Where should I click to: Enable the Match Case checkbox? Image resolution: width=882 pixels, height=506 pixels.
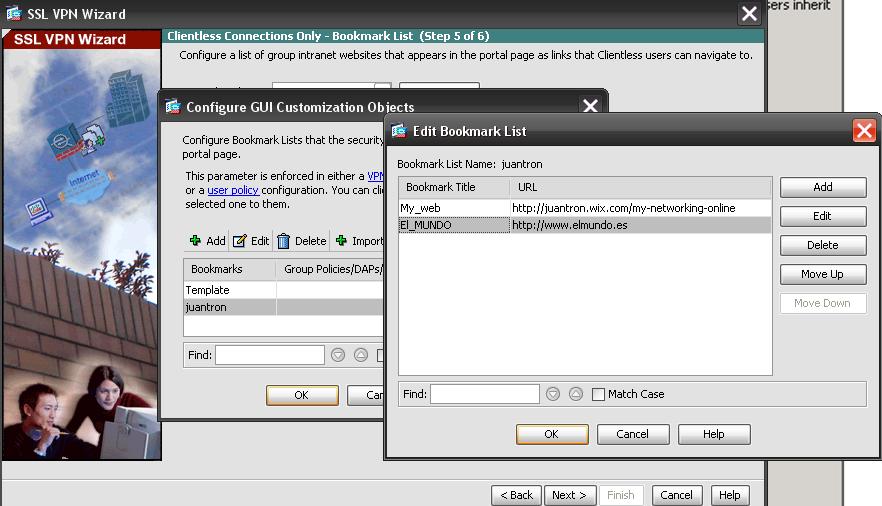(598, 394)
